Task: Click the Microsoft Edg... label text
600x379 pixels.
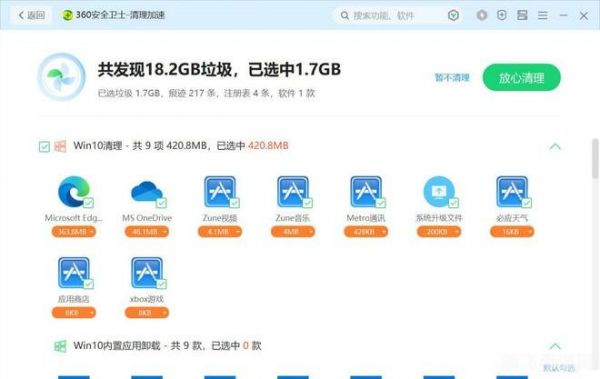Action: click(x=73, y=218)
